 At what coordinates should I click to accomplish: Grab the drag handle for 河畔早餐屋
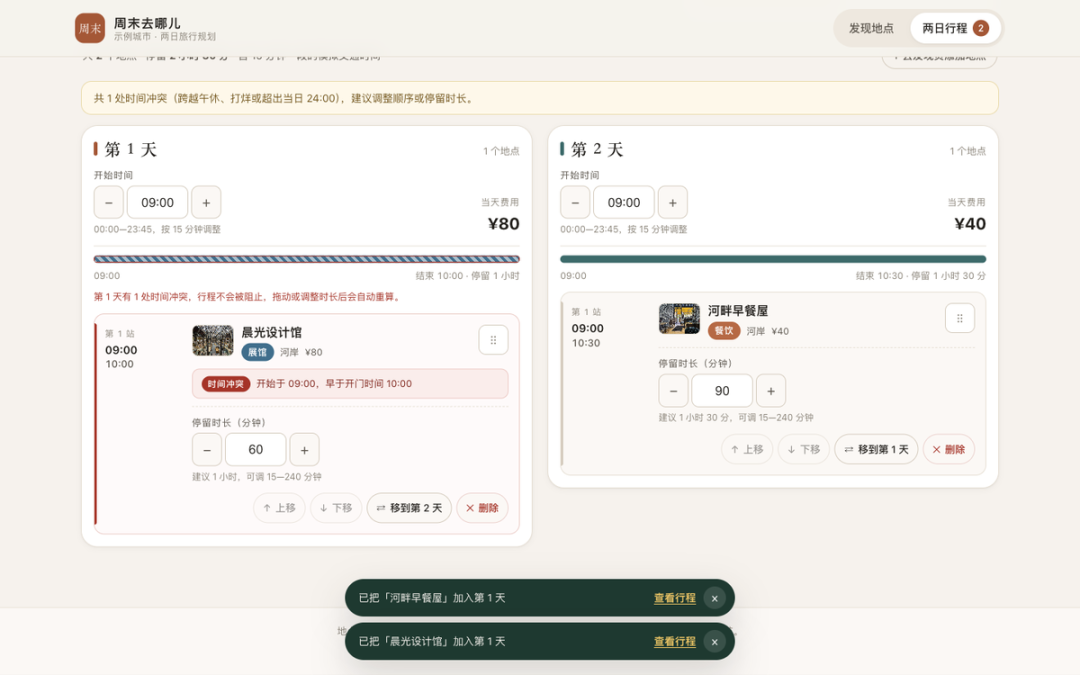959,318
